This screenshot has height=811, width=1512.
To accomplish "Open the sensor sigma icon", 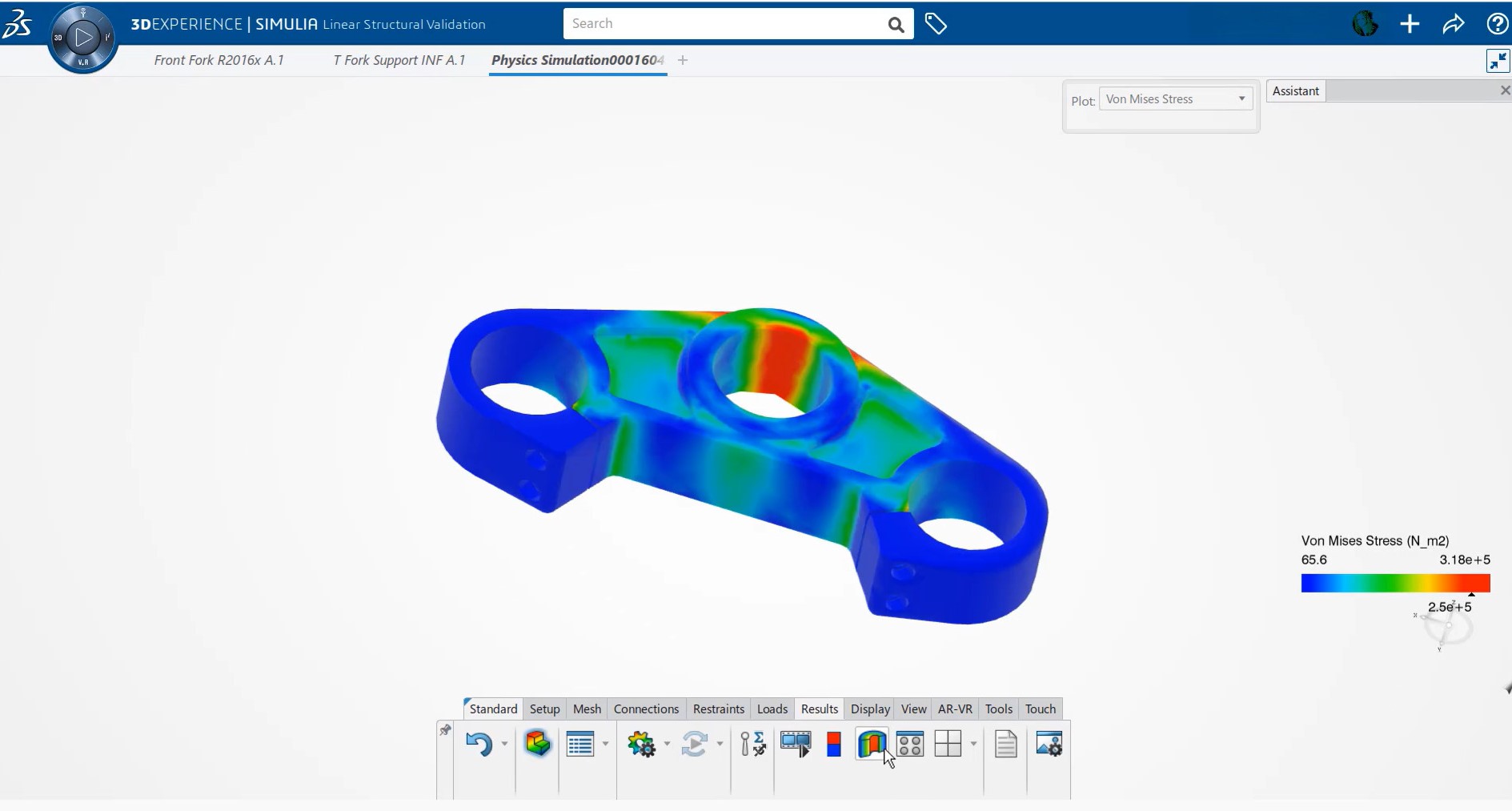I will click(x=752, y=744).
